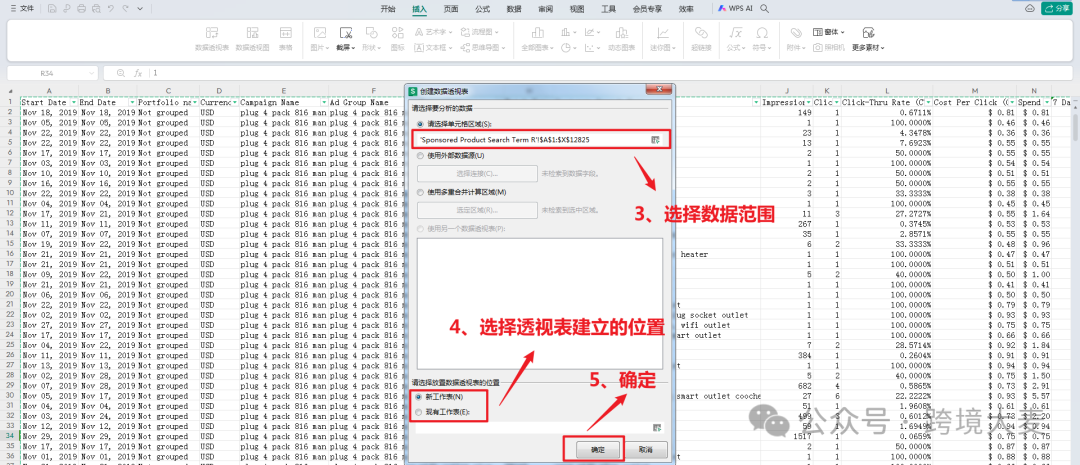Click the 选定区域(R)... button

[x=477, y=209]
